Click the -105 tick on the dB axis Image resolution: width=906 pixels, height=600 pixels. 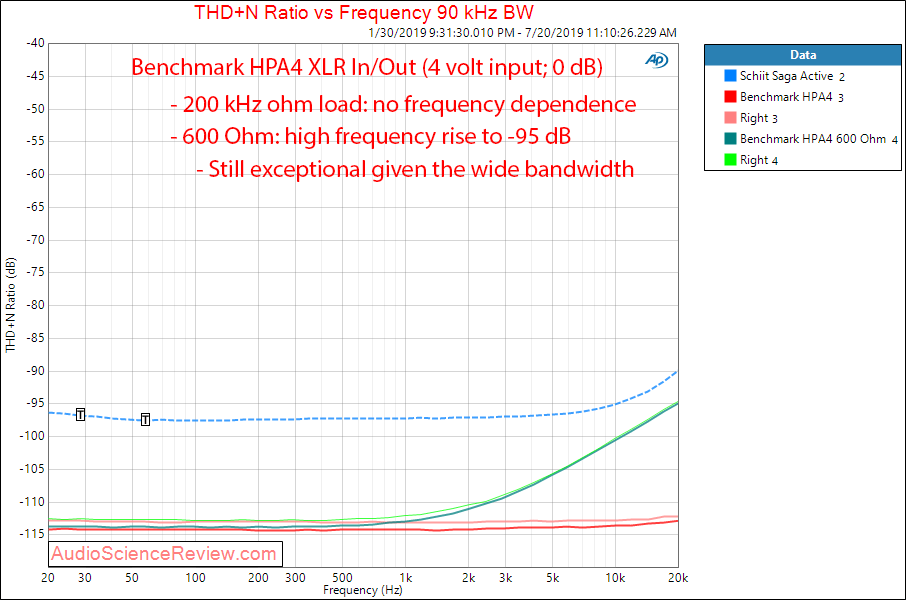[x=32, y=469]
